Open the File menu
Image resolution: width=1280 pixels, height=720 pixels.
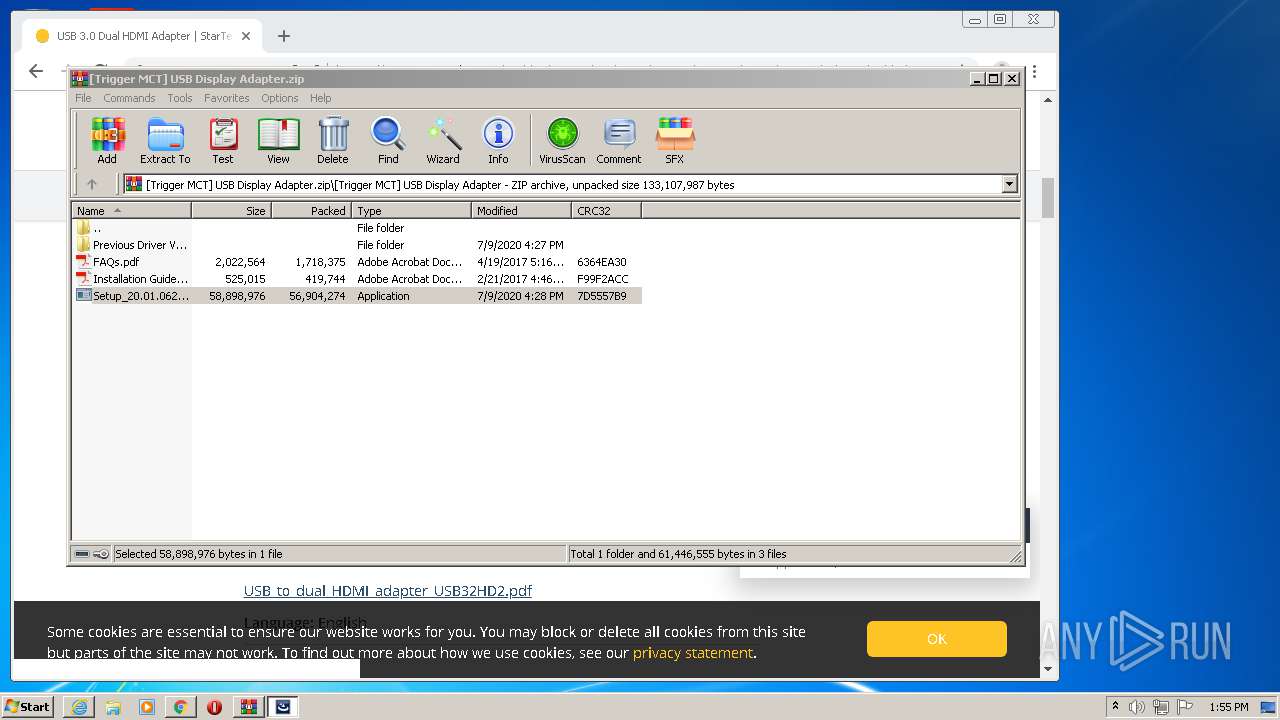[x=83, y=98]
